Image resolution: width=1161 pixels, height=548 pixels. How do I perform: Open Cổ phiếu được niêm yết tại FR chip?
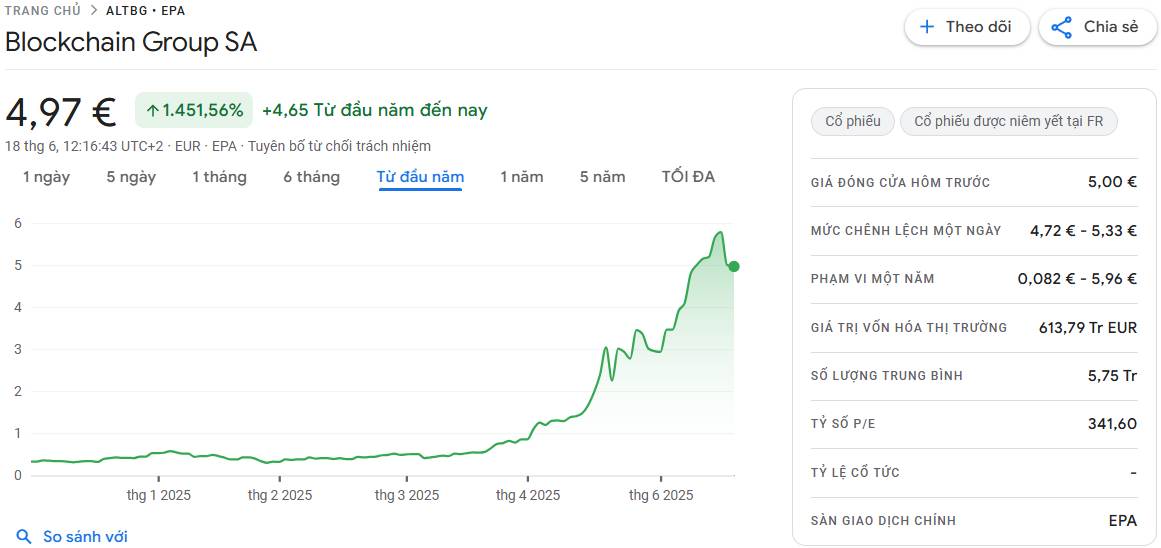click(x=1008, y=121)
